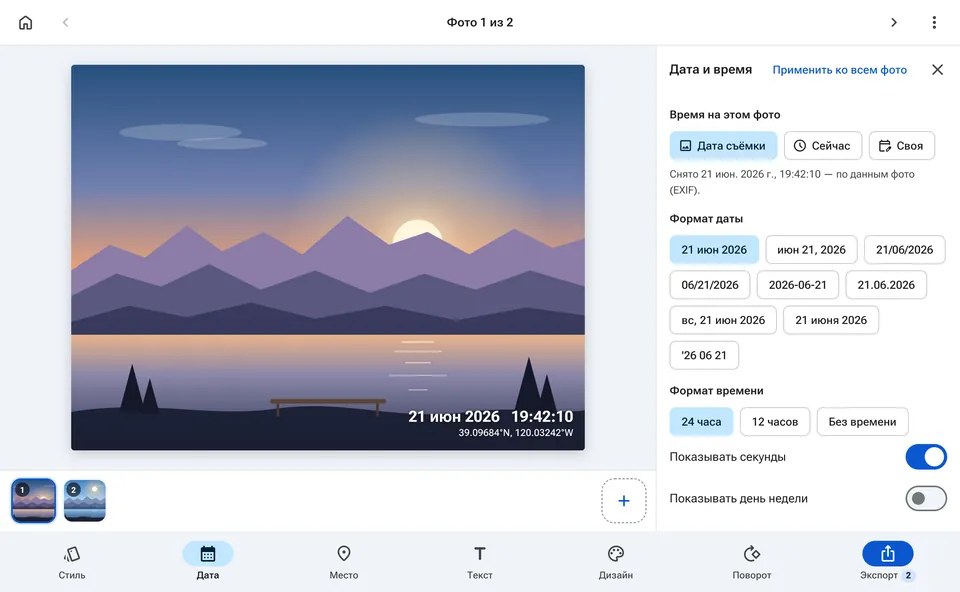Viewport: 960px width, 592px height.
Task: Go to previous photo arrow
Action: [x=66, y=23]
